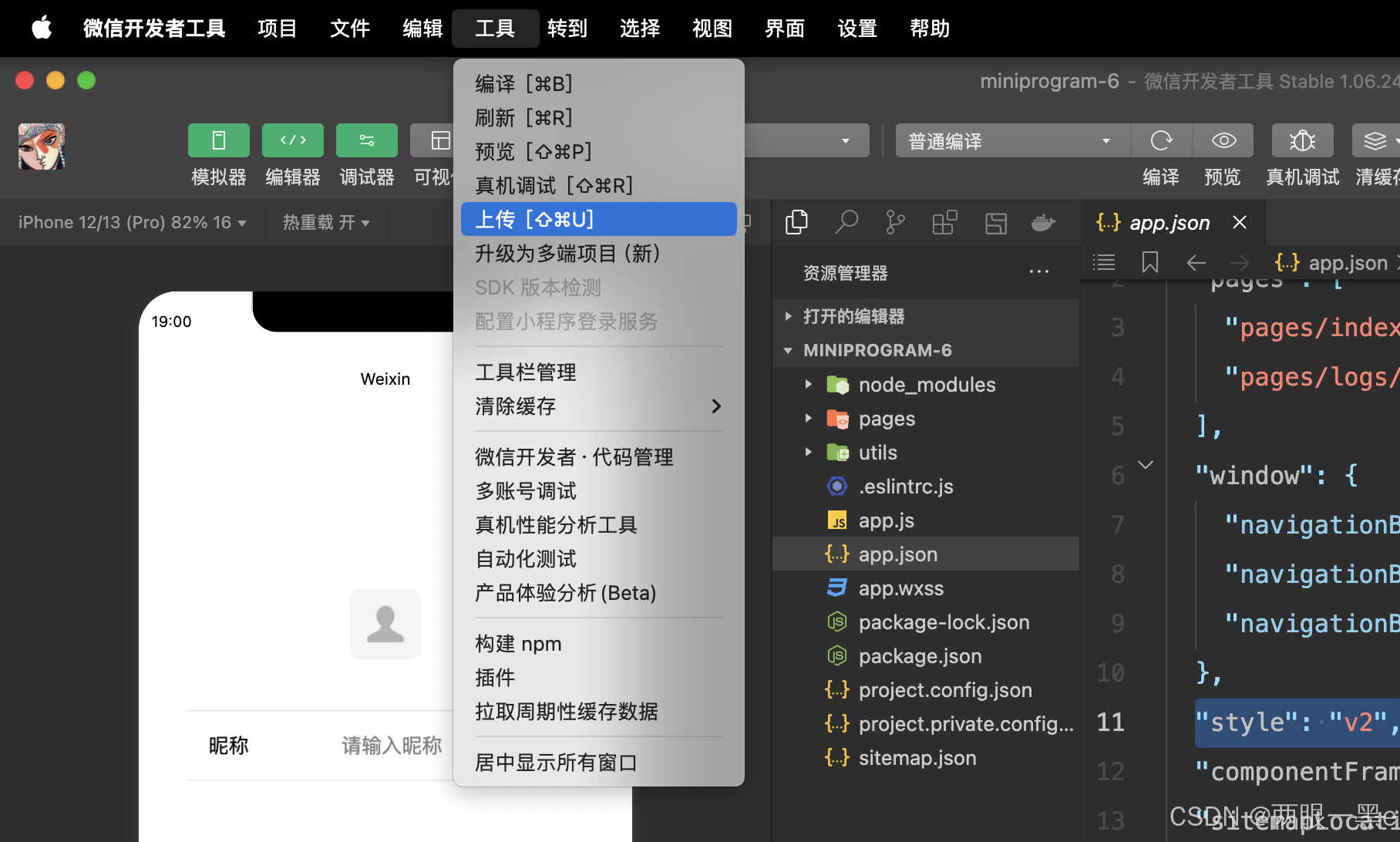Choose 预览 from the Tools menu

(x=599, y=151)
